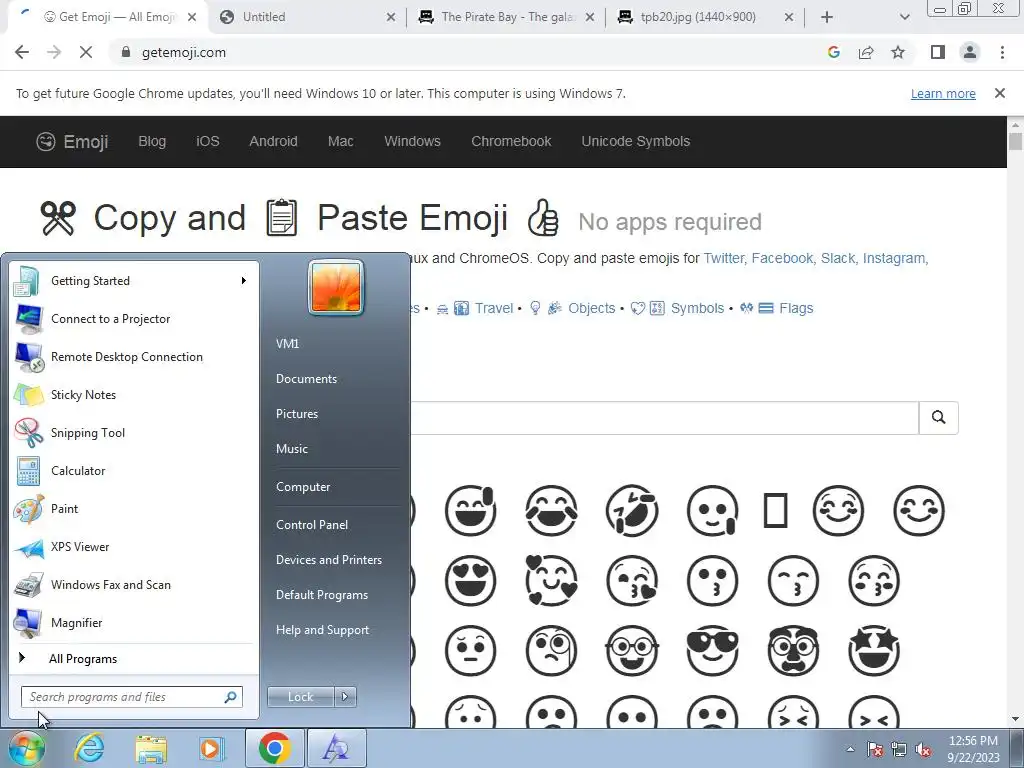This screenshot has height=768, width=1024.
Task: Click Learn more about Chrome updates
Action: 943,93
